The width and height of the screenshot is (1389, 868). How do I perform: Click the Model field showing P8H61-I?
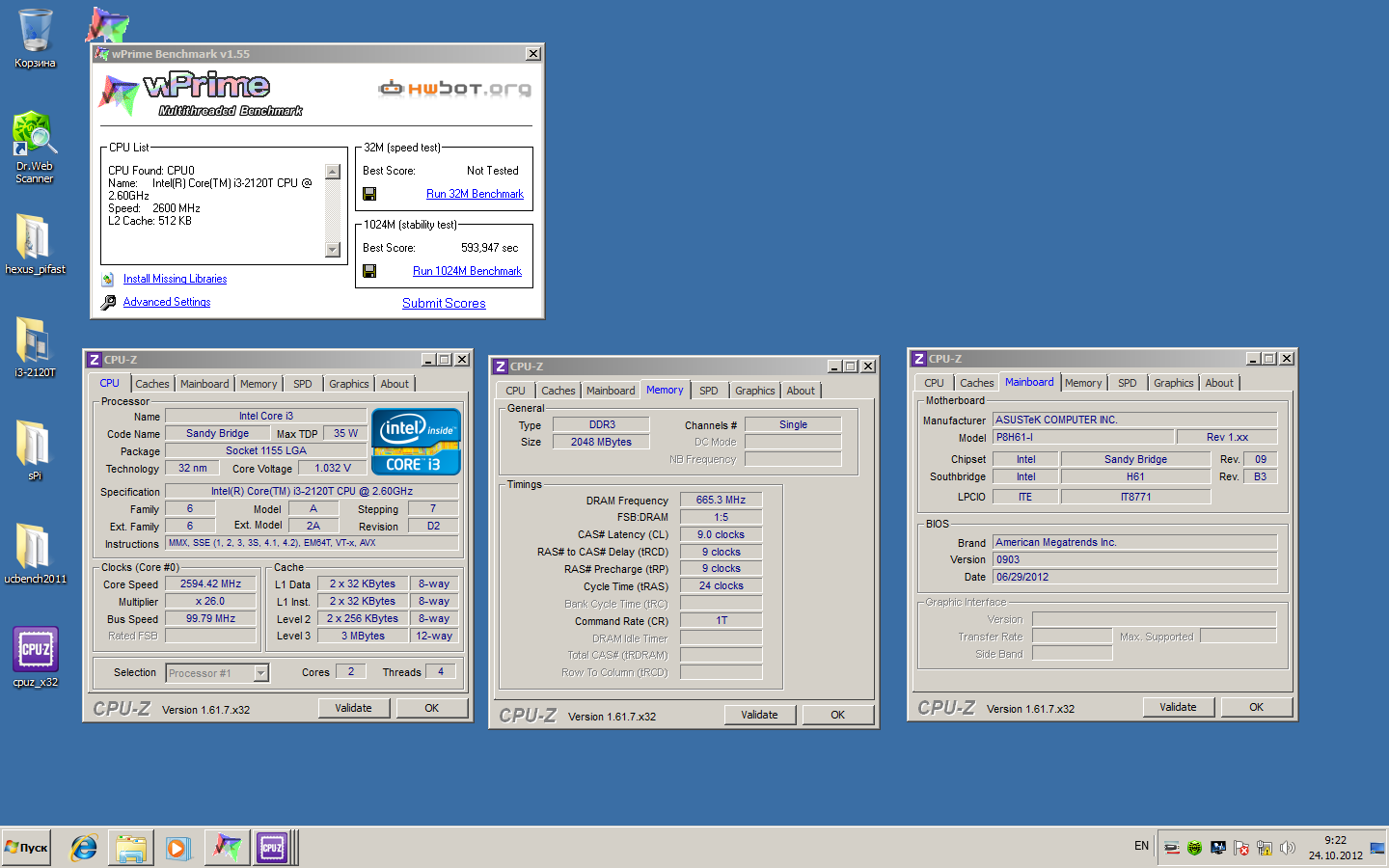coord(1083,437)
